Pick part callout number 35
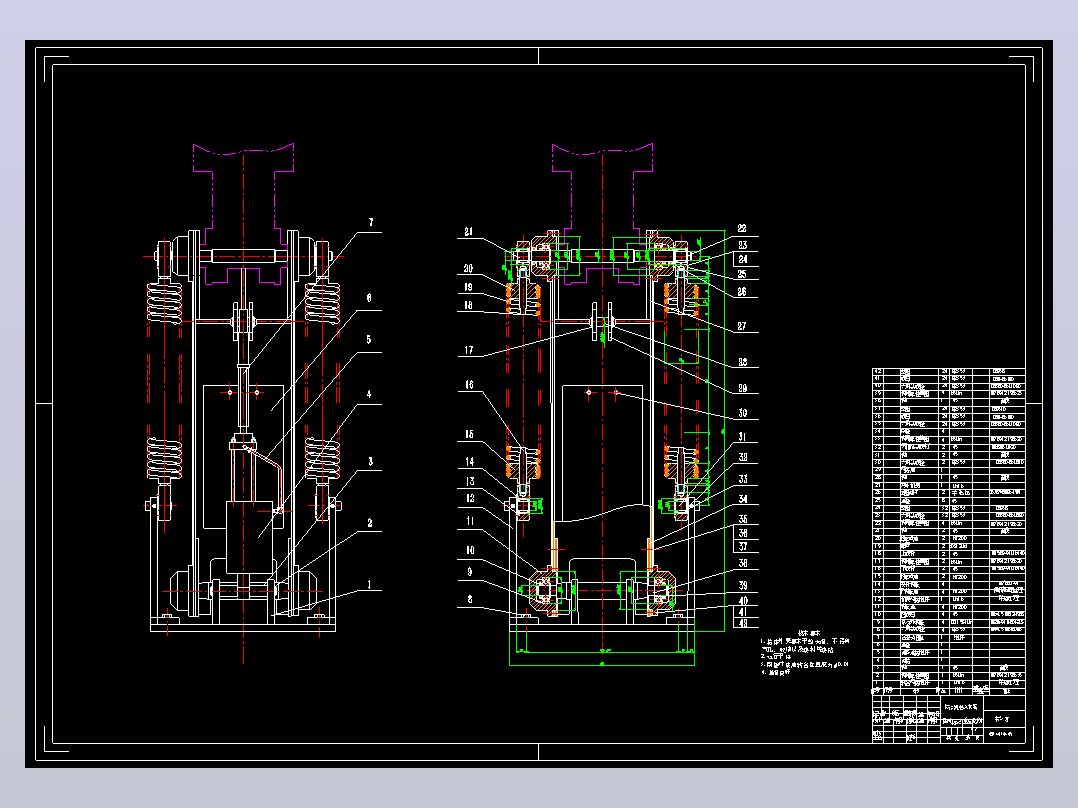Image resolution: width=1078 pixels, height=808 pixels. [x=743, y=519]
